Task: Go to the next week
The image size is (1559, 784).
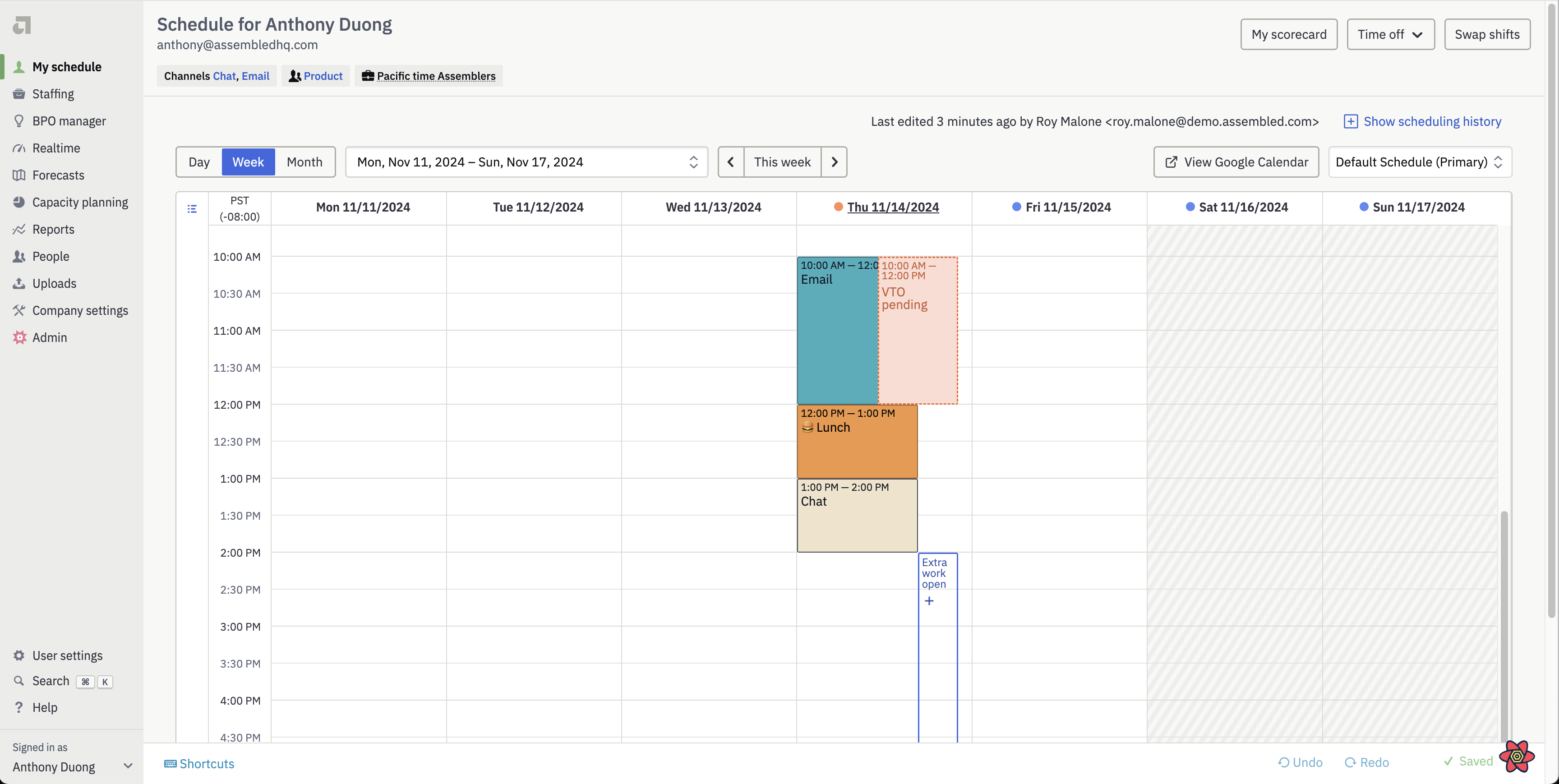Action: coord(834,162)
